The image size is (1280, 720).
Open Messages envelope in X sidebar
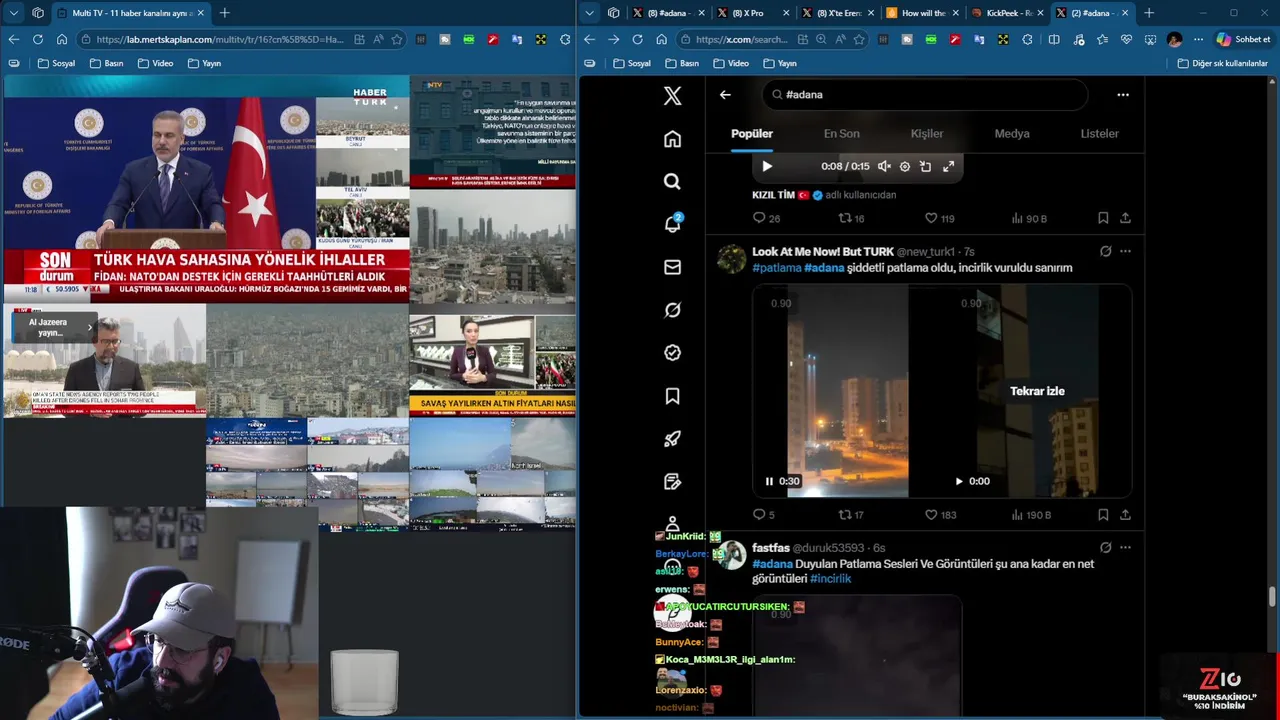tap(672, 267)
